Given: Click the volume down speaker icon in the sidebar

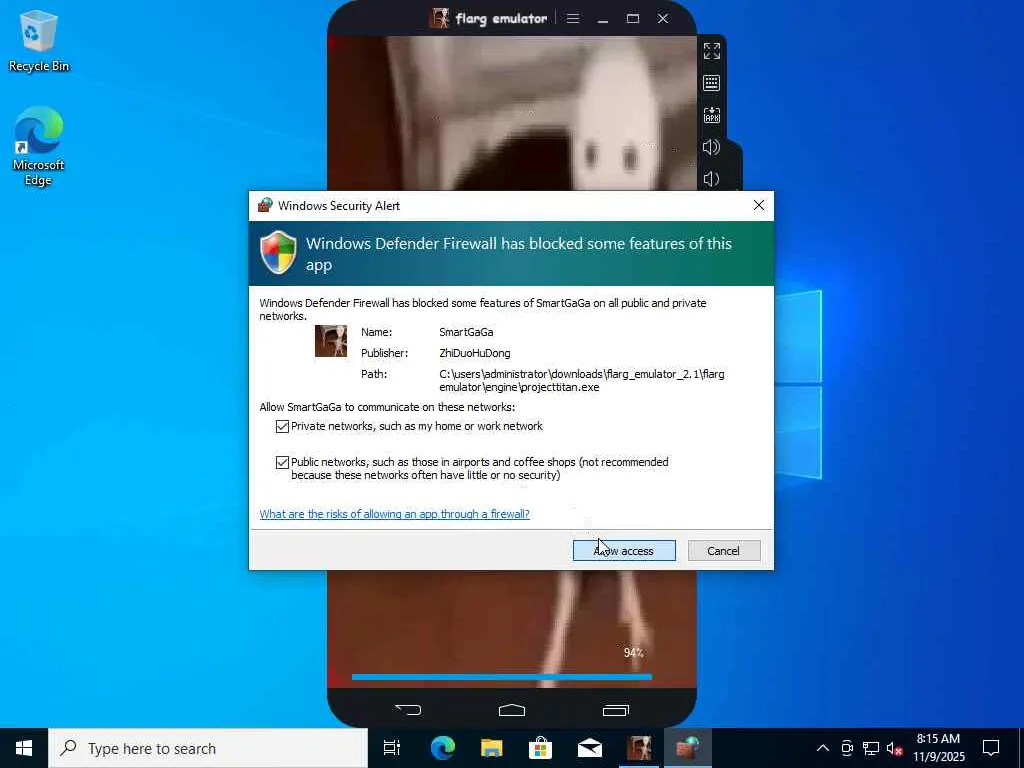Looking at the screenshot, I should [x=711, y=178].
